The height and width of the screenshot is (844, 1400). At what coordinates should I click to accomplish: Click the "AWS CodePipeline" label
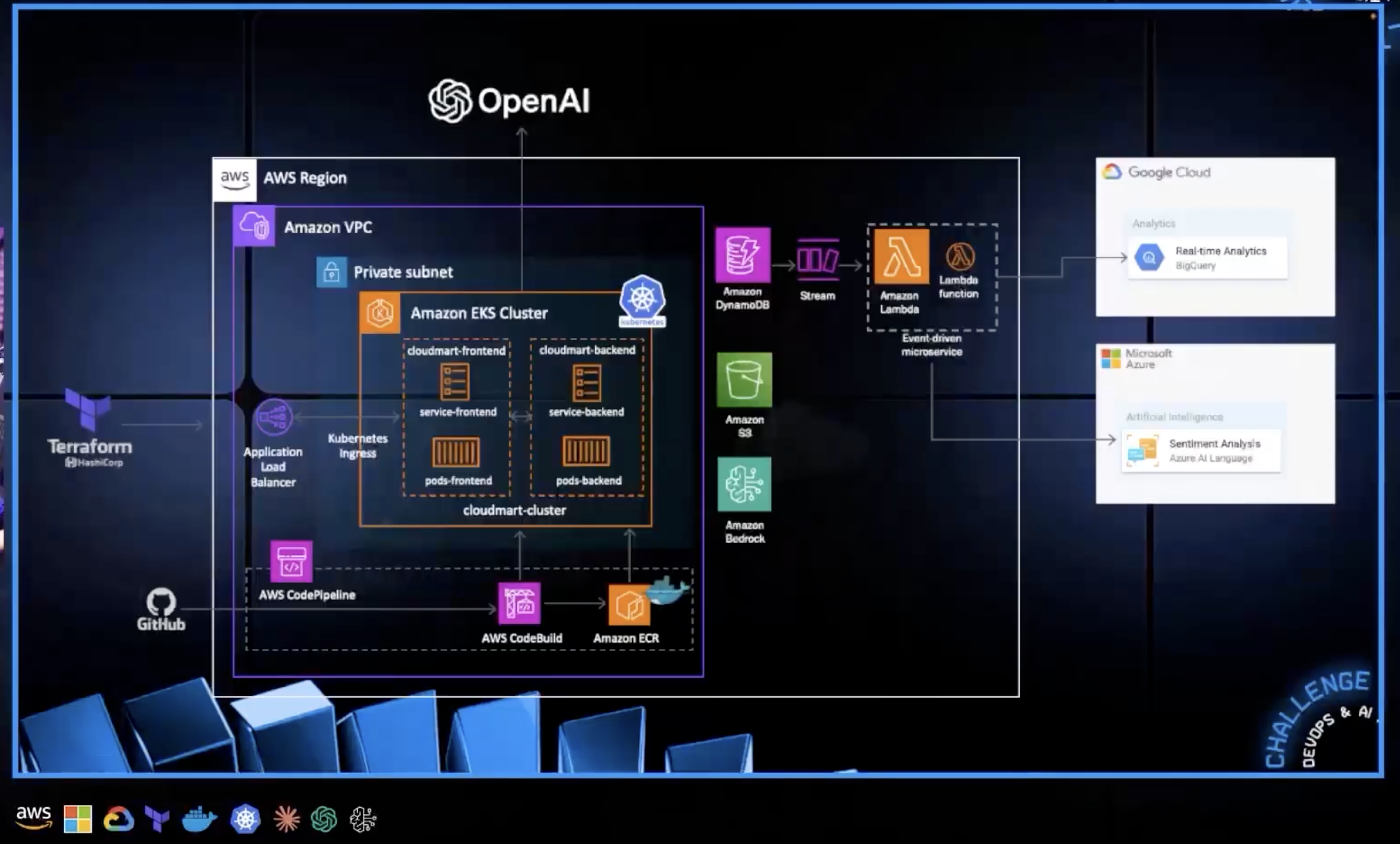[x=307, y=595]
